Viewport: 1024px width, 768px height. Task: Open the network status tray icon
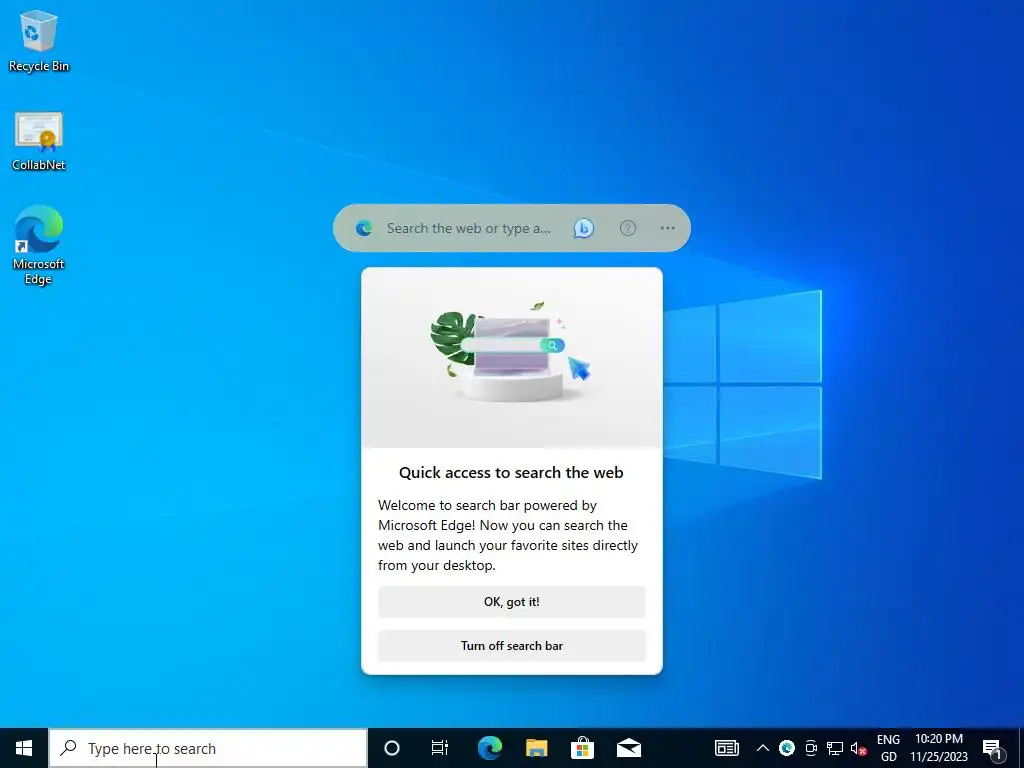click(835, 748)
